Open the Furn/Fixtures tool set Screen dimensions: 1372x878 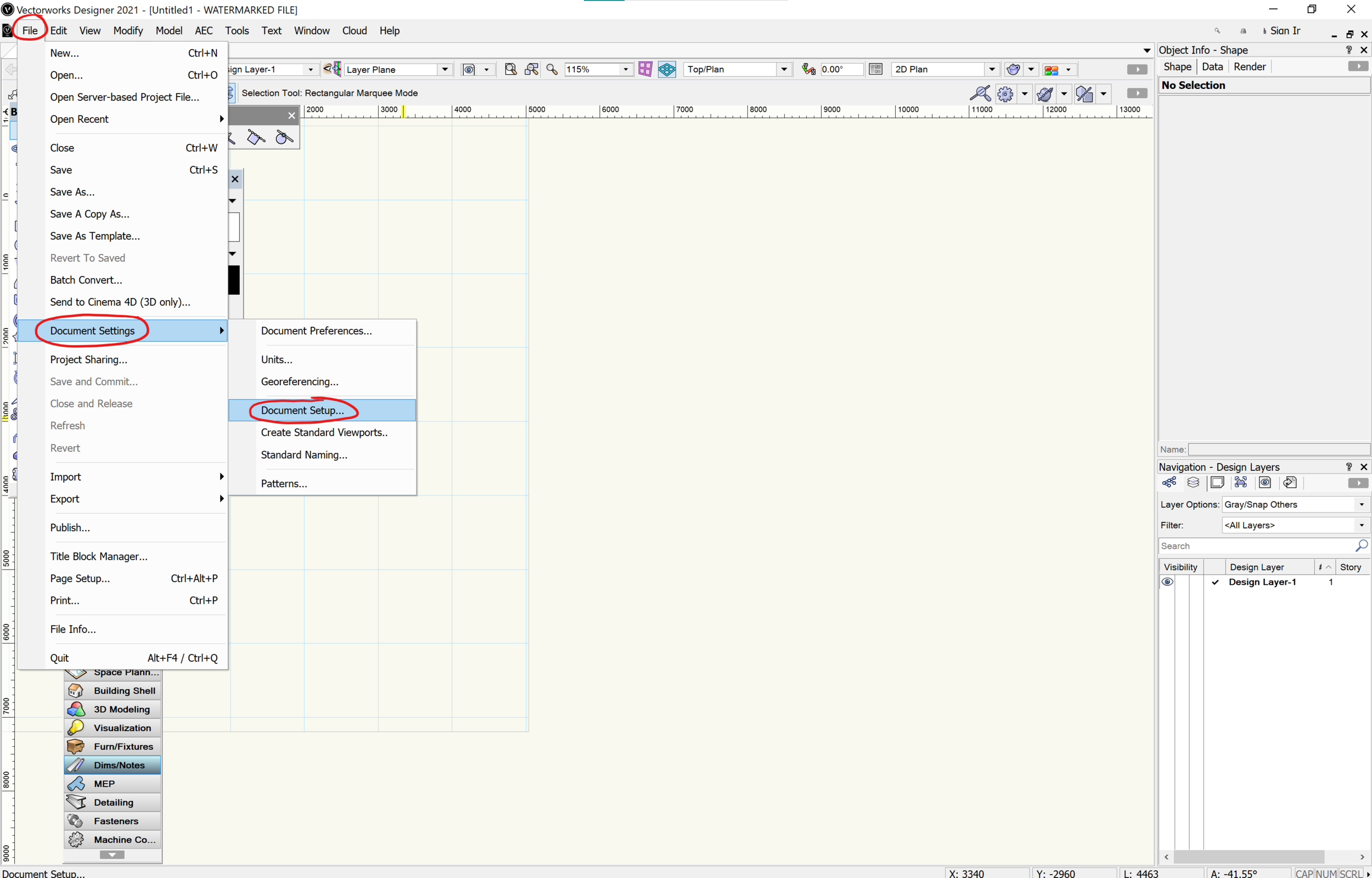click(x=113, y=746)
